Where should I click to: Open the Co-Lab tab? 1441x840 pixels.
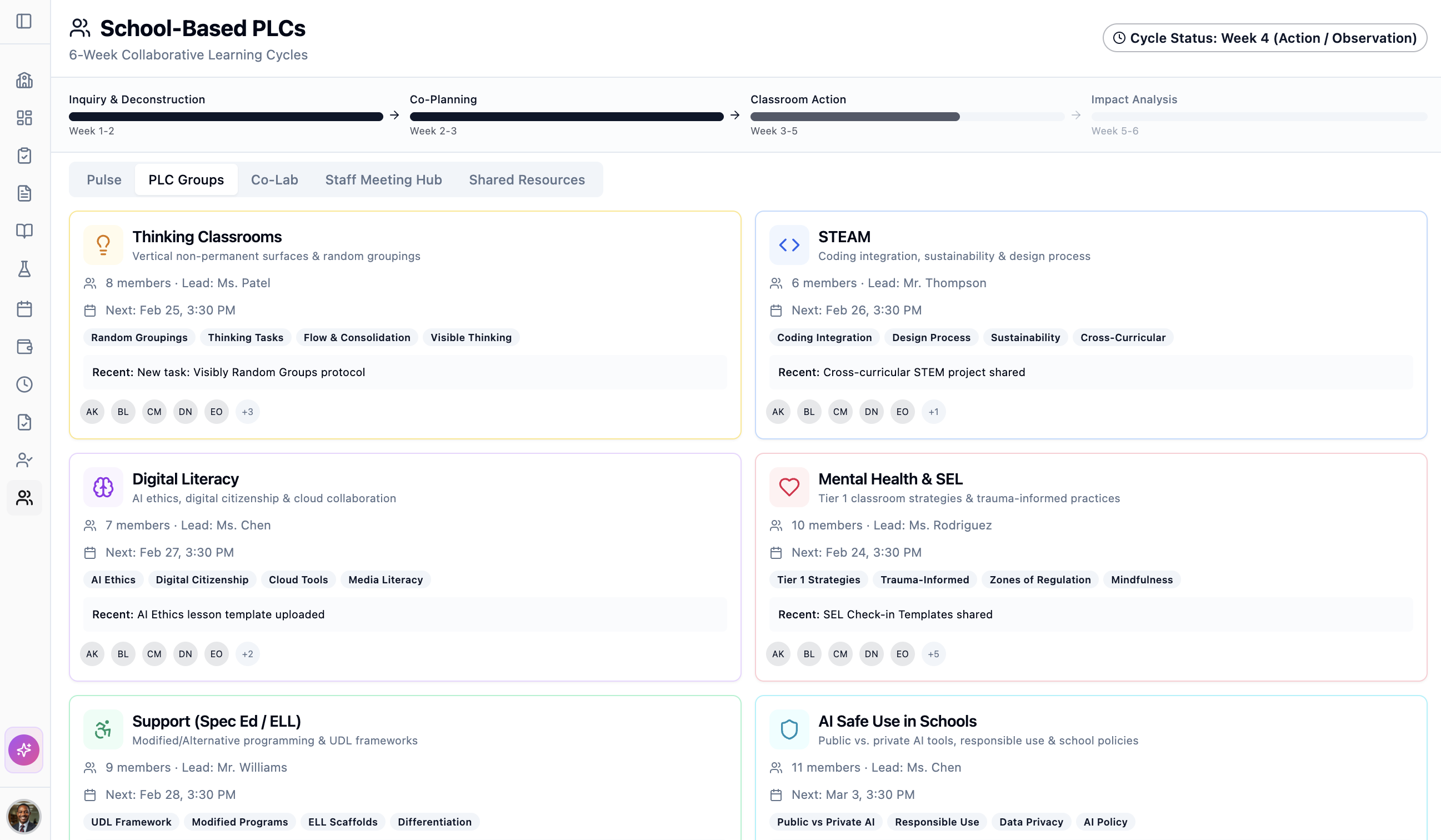pyautogui.click(x=274, y=179)
